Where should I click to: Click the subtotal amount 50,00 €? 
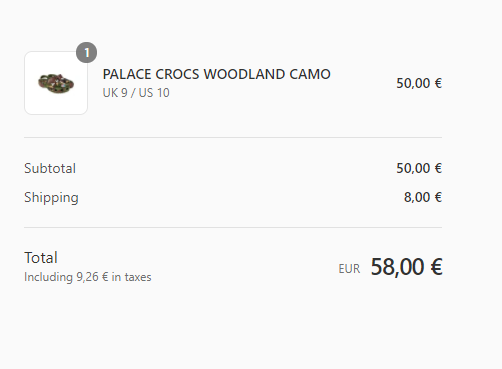pyautogui.click(x=419, y=168)
